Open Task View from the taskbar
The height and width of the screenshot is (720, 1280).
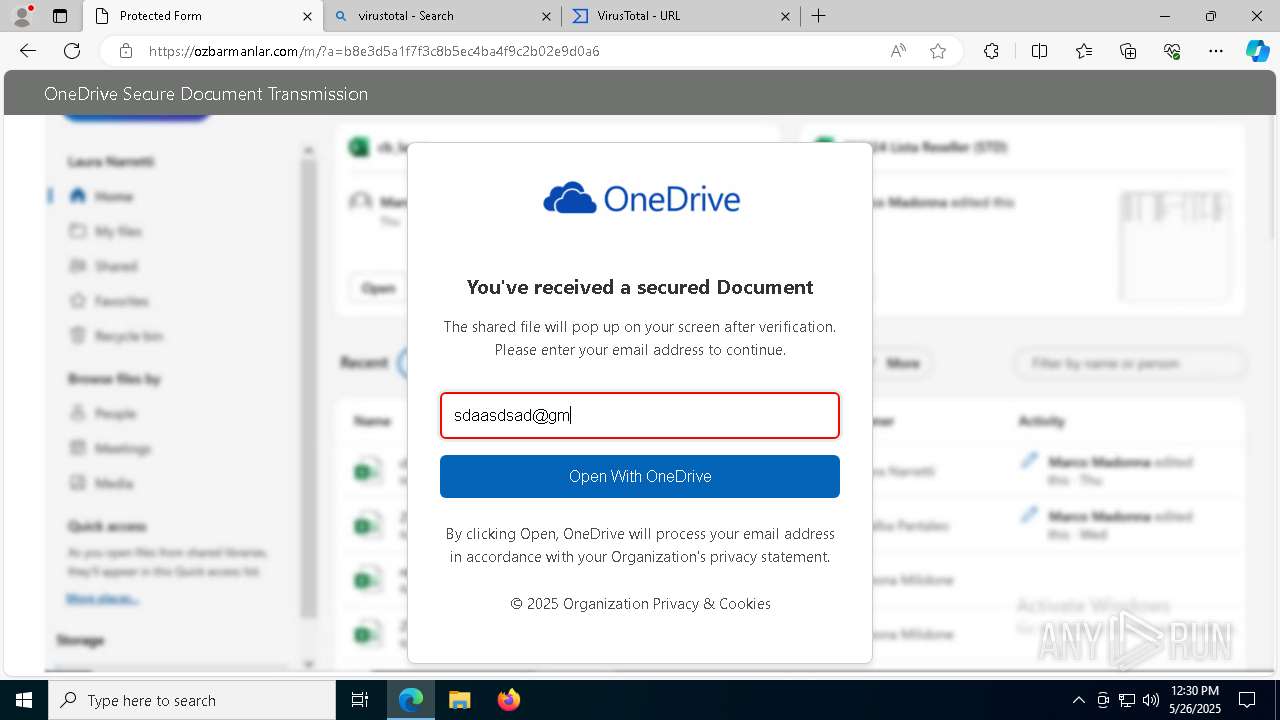(360, 700)
